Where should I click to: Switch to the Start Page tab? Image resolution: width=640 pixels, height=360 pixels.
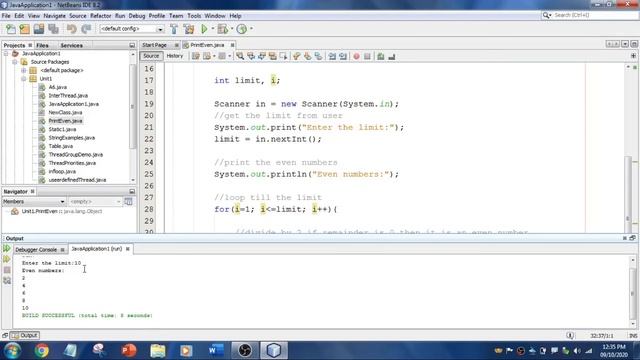(x=154, y=45)
